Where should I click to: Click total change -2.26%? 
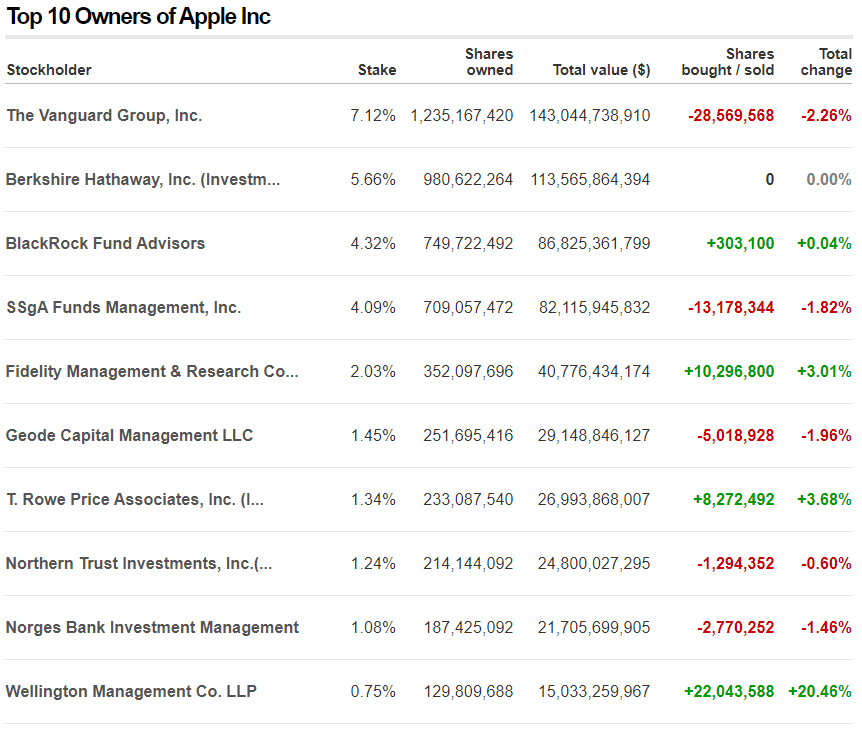826,115
